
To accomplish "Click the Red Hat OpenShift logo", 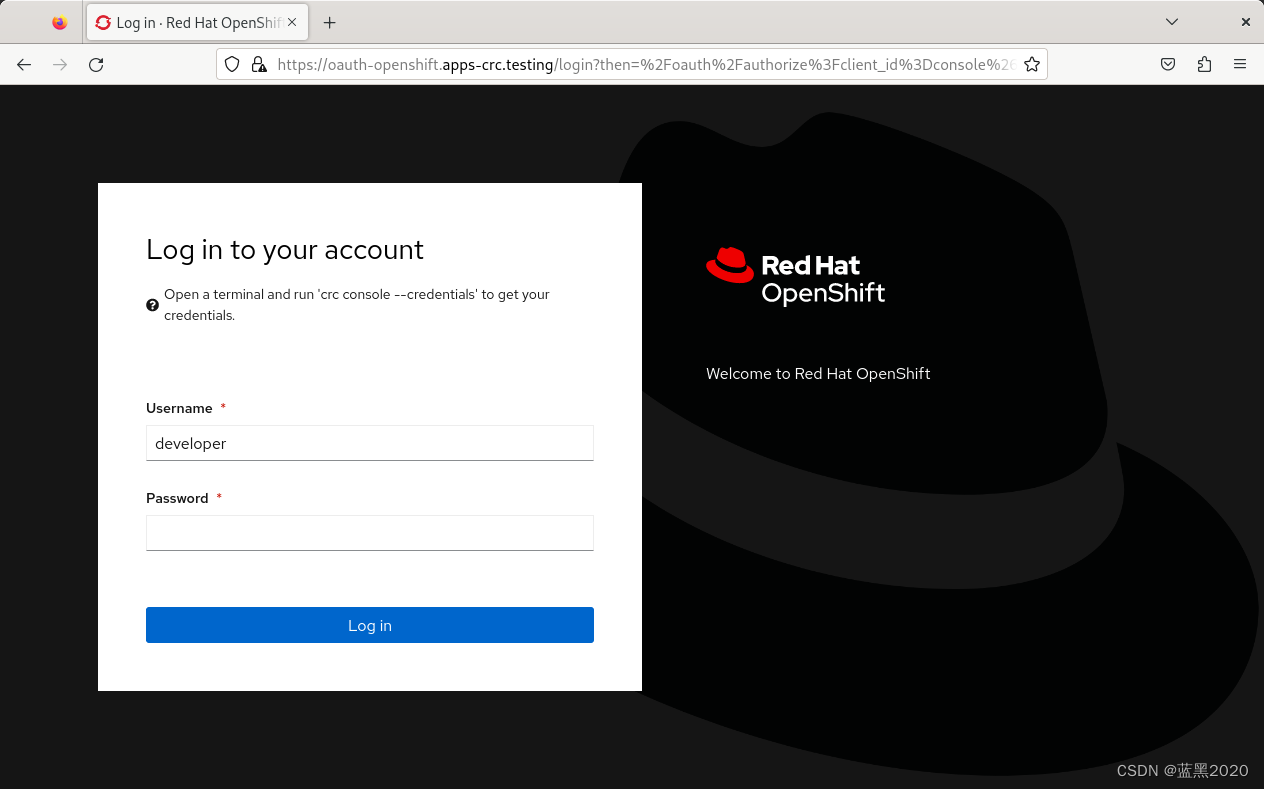I will 796,276.
